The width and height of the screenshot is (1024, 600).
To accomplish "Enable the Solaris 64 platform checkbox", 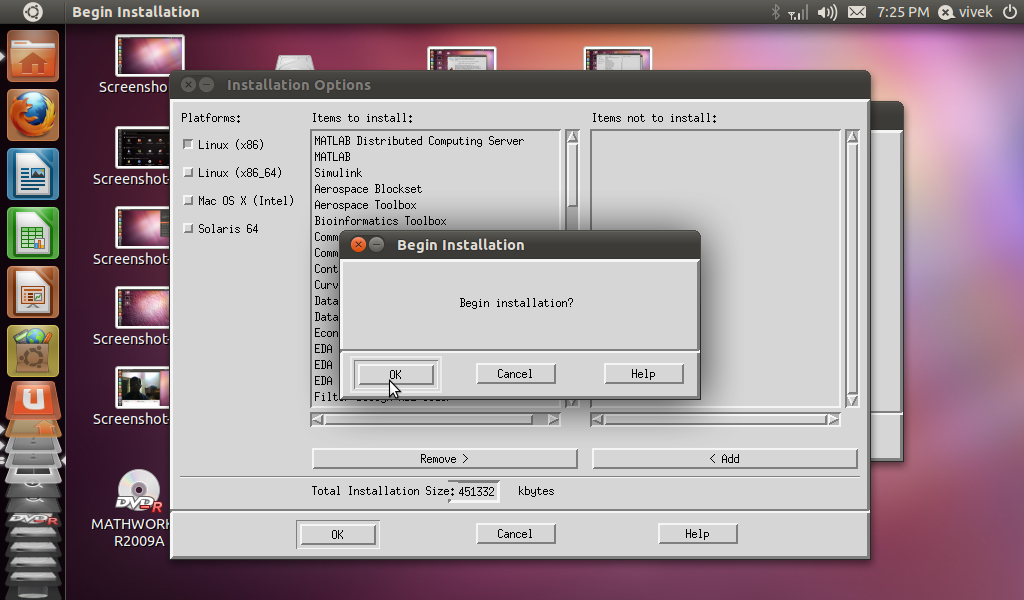I will tap(188, 229).
